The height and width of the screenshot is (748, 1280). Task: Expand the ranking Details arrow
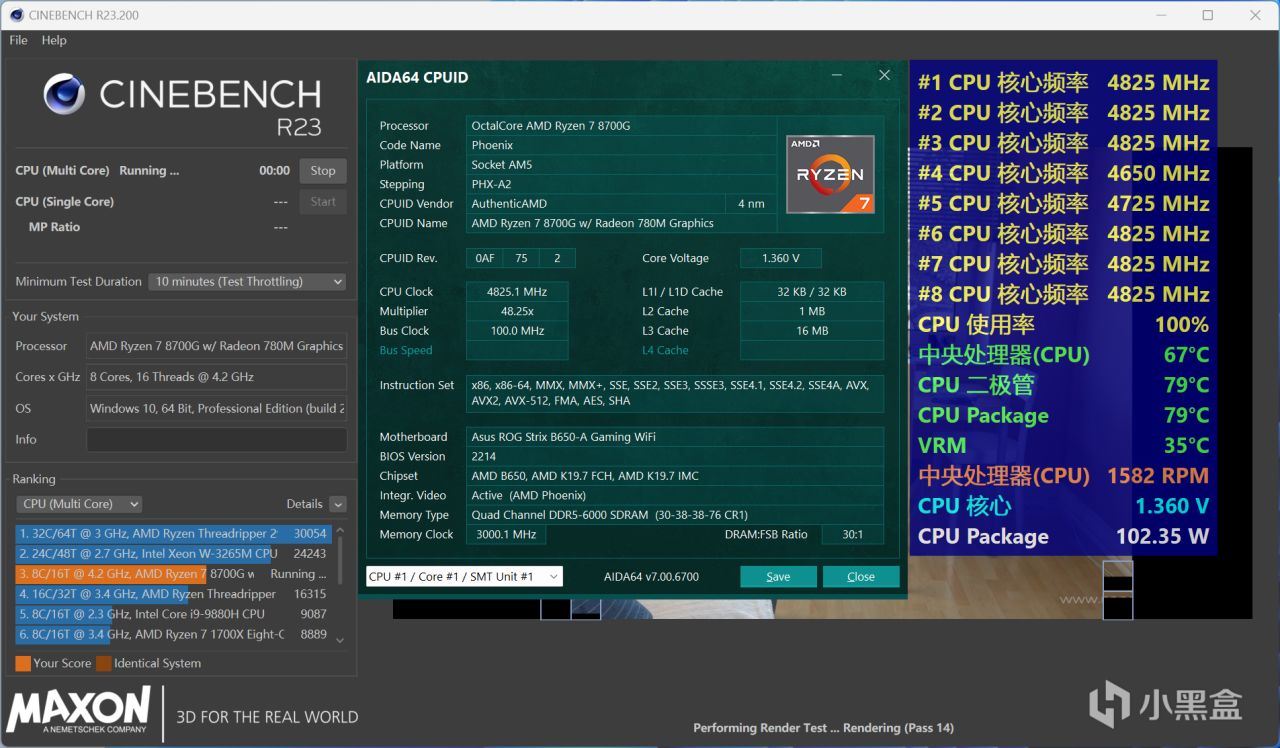(338, 504)
